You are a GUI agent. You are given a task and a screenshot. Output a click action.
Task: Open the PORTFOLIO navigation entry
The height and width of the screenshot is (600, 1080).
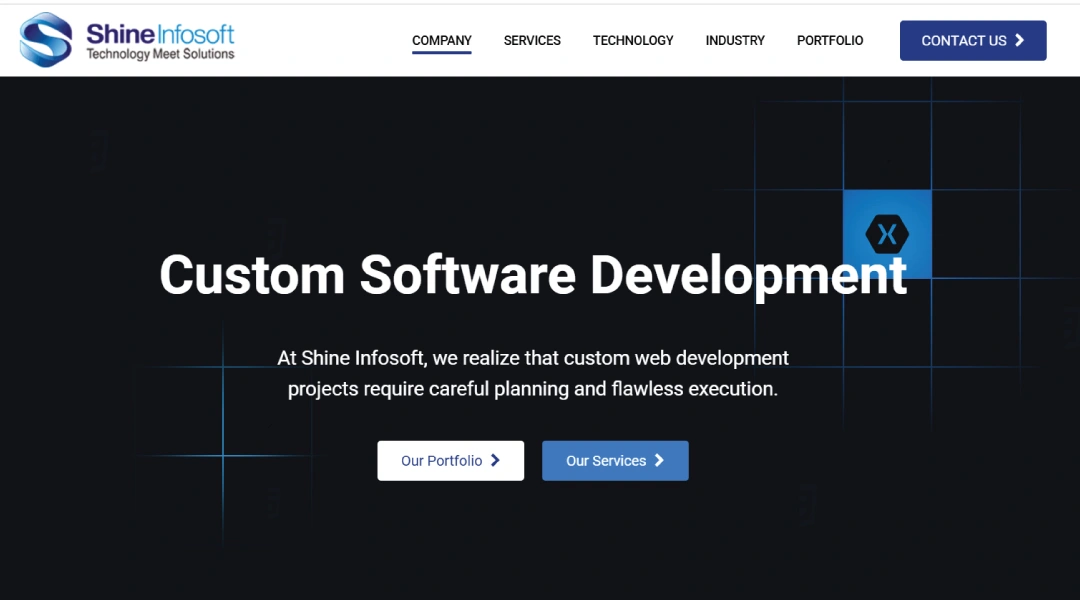tap(830, 40)
